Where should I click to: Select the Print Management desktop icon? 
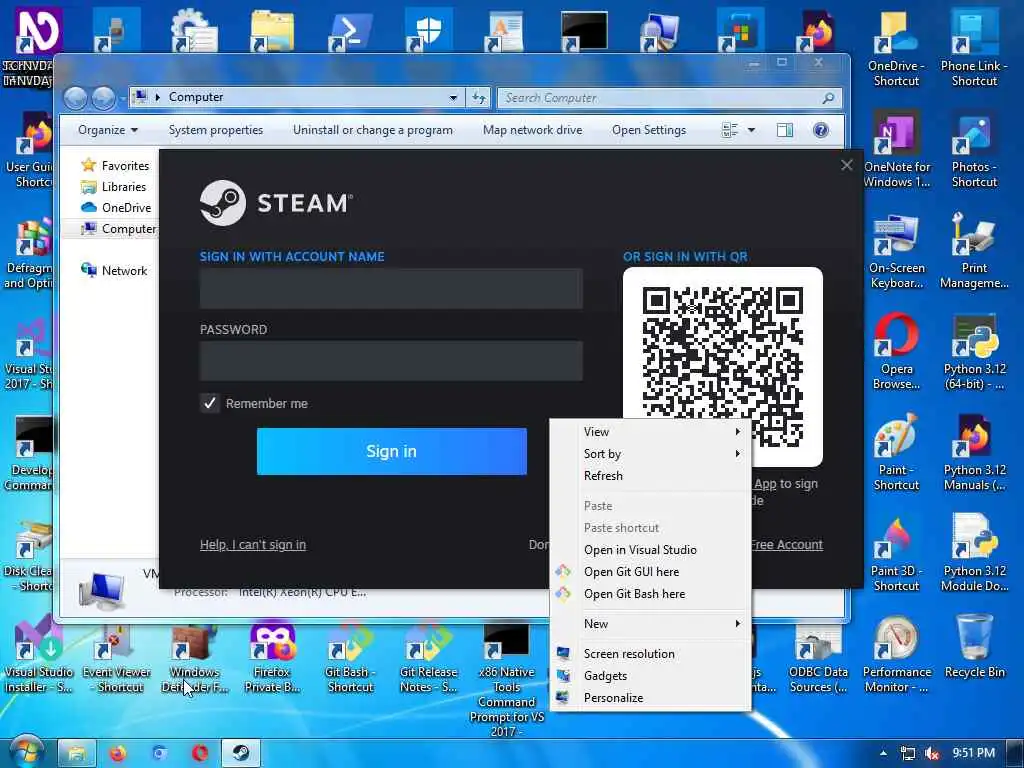pyautogui.click(x=974, y=251)
